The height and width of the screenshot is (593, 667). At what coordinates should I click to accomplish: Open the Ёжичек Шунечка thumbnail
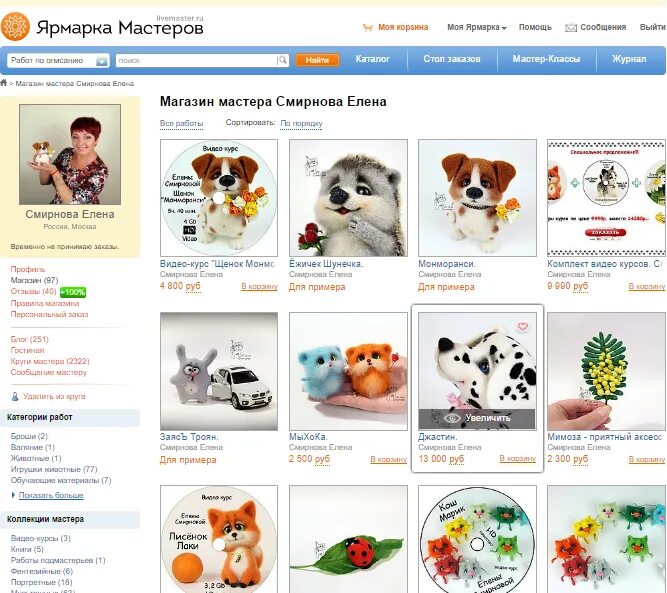[348, 198]
